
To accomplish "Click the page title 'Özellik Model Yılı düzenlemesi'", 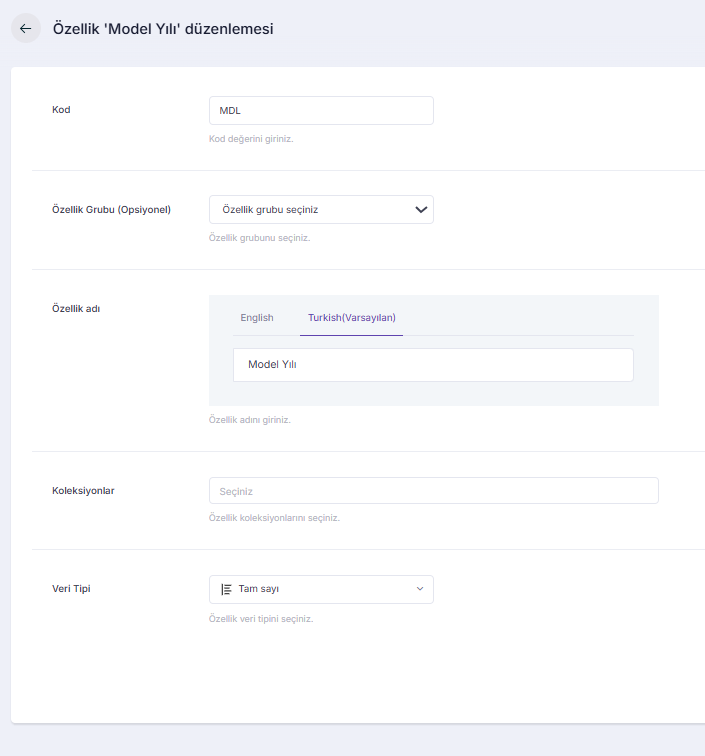I will (x=162, y=29).
